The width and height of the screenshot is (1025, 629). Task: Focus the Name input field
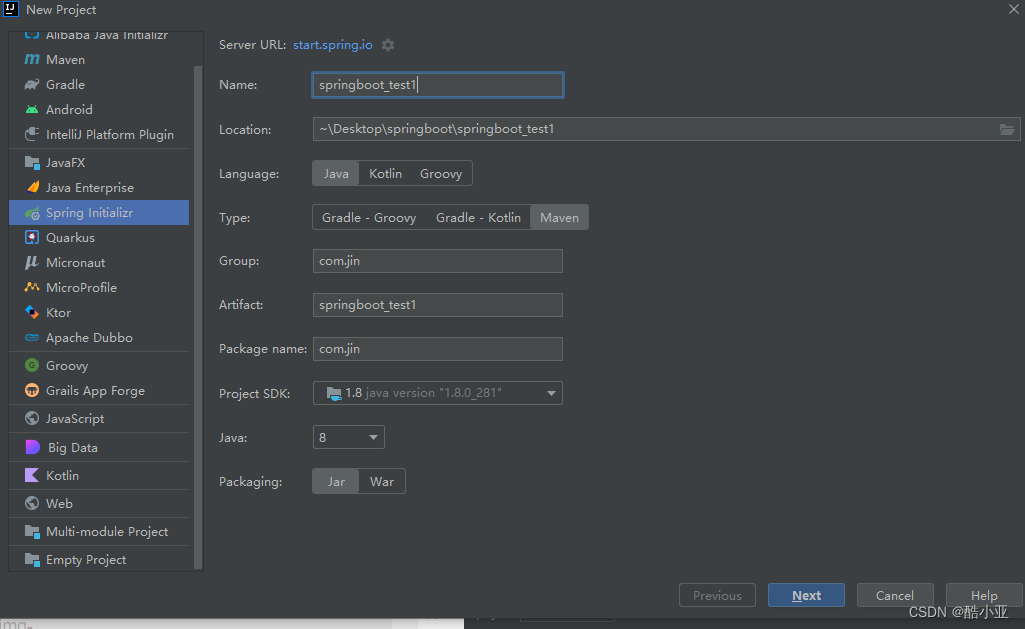tap(437, 85)
